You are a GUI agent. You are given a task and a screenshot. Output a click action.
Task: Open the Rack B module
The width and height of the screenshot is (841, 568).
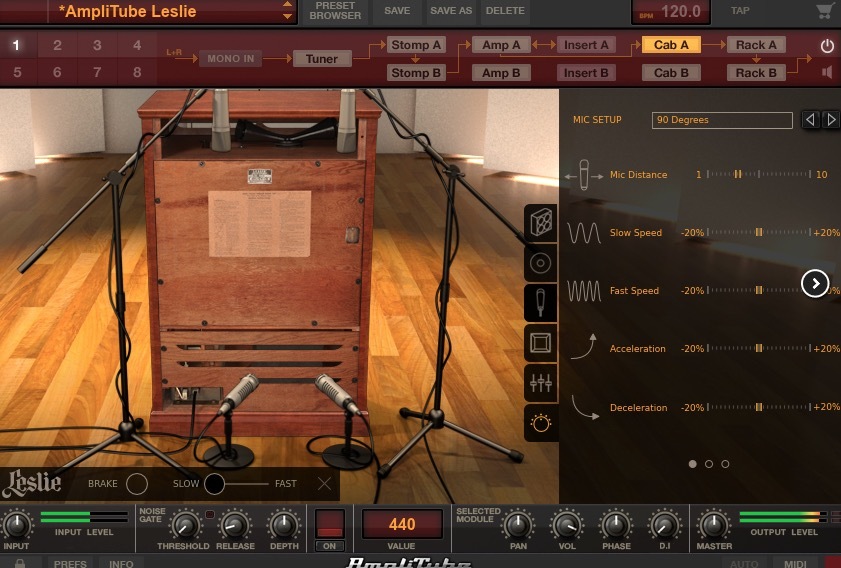click(756, 72)
